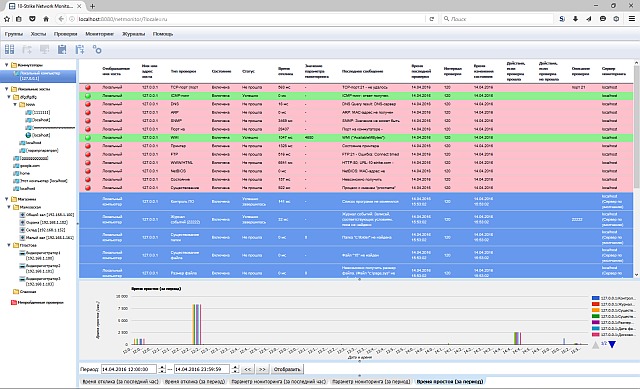640x389 pixels.
Task: Open the browser downloads arrow icon
Action: tap(575, 19)
